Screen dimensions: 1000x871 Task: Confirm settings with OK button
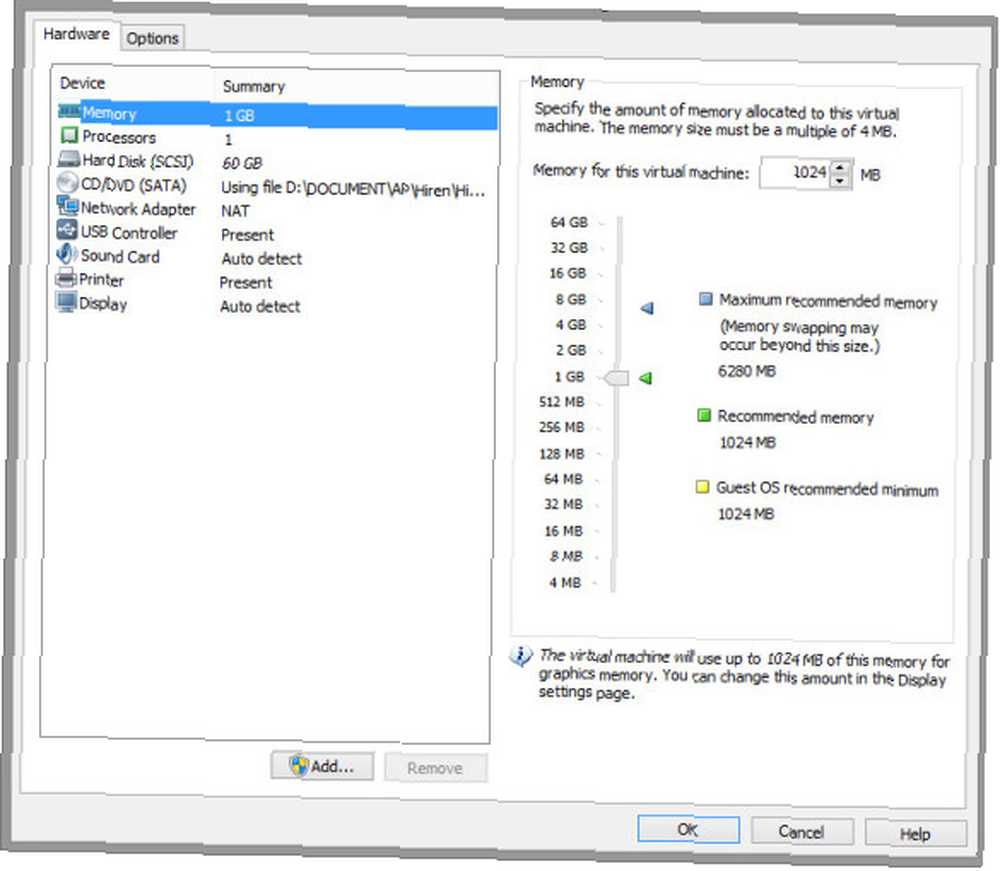pos(688,830)
